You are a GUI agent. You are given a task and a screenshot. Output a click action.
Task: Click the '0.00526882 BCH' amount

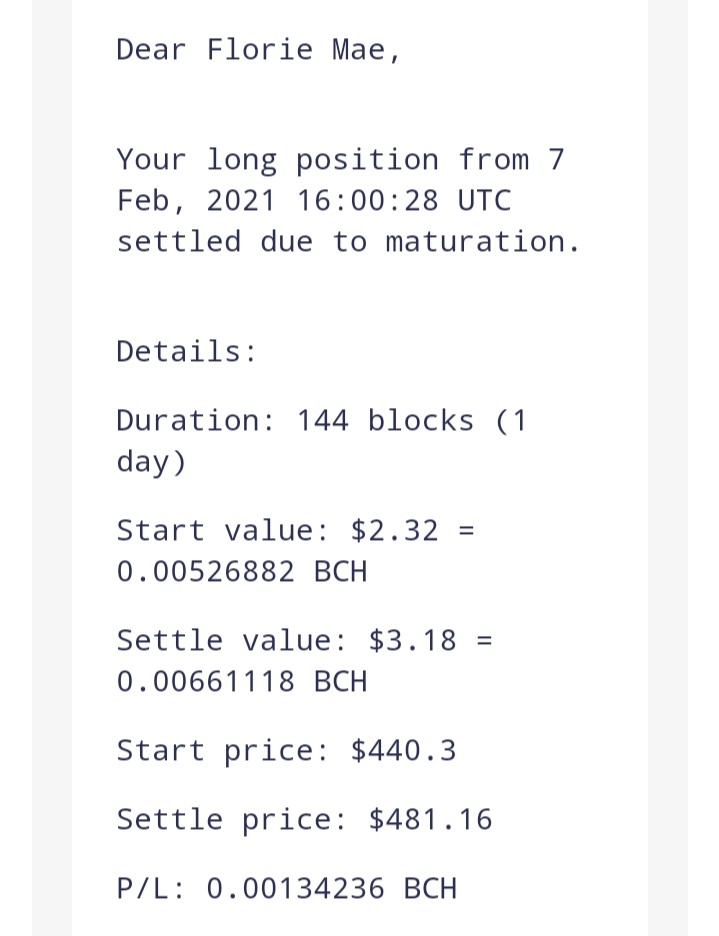coord(241,572)
